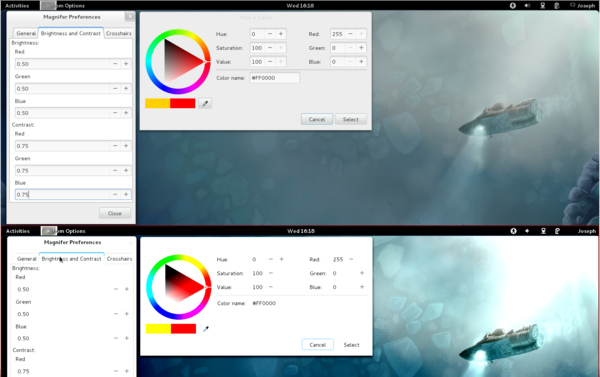Open the Activities overview
Viewport: 600px width, 377px height.
[17, 6]
